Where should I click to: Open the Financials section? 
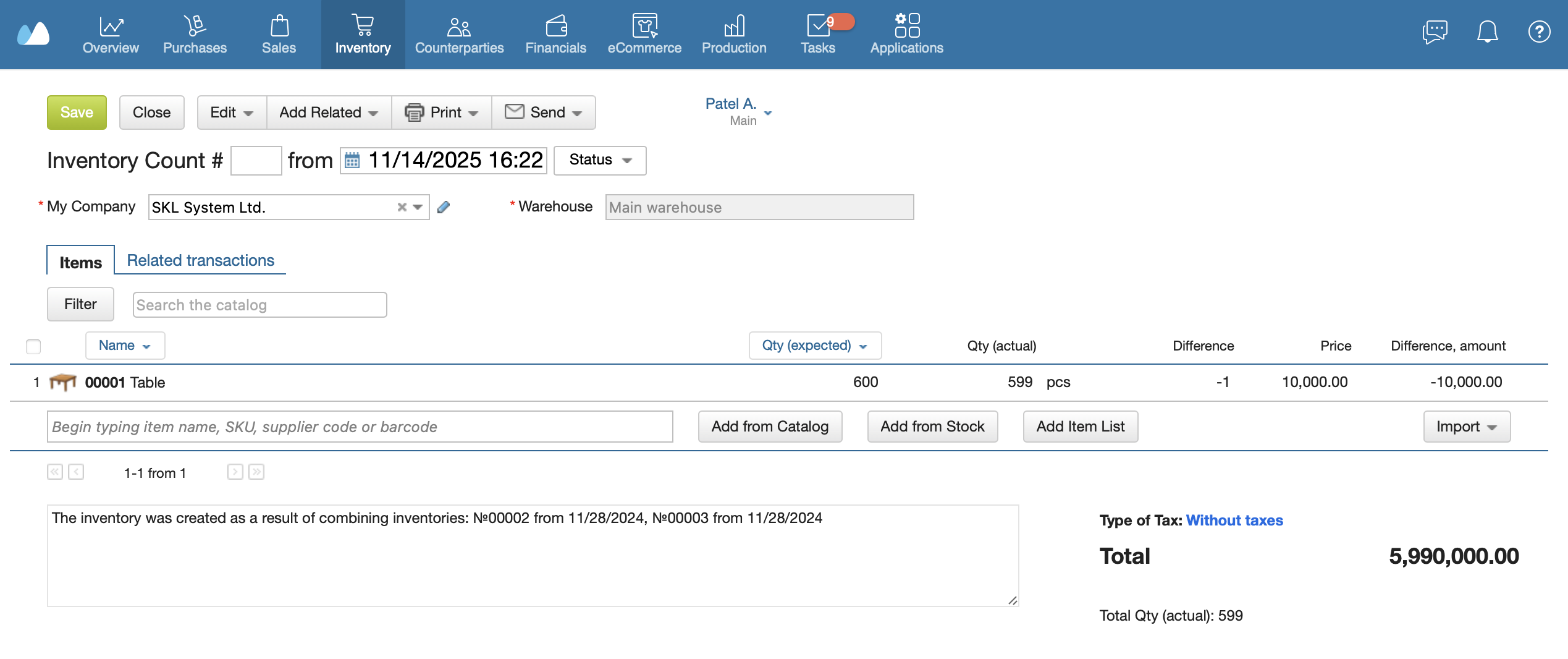[x=556, y=35]
